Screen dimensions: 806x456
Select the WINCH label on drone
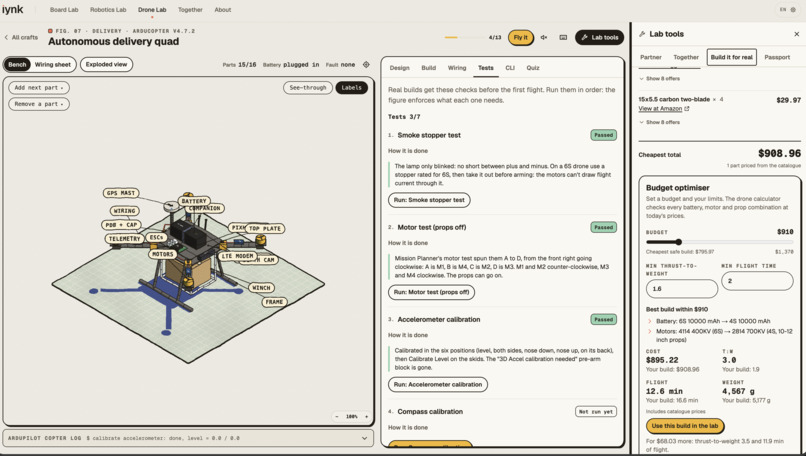[x=261, y=288]
